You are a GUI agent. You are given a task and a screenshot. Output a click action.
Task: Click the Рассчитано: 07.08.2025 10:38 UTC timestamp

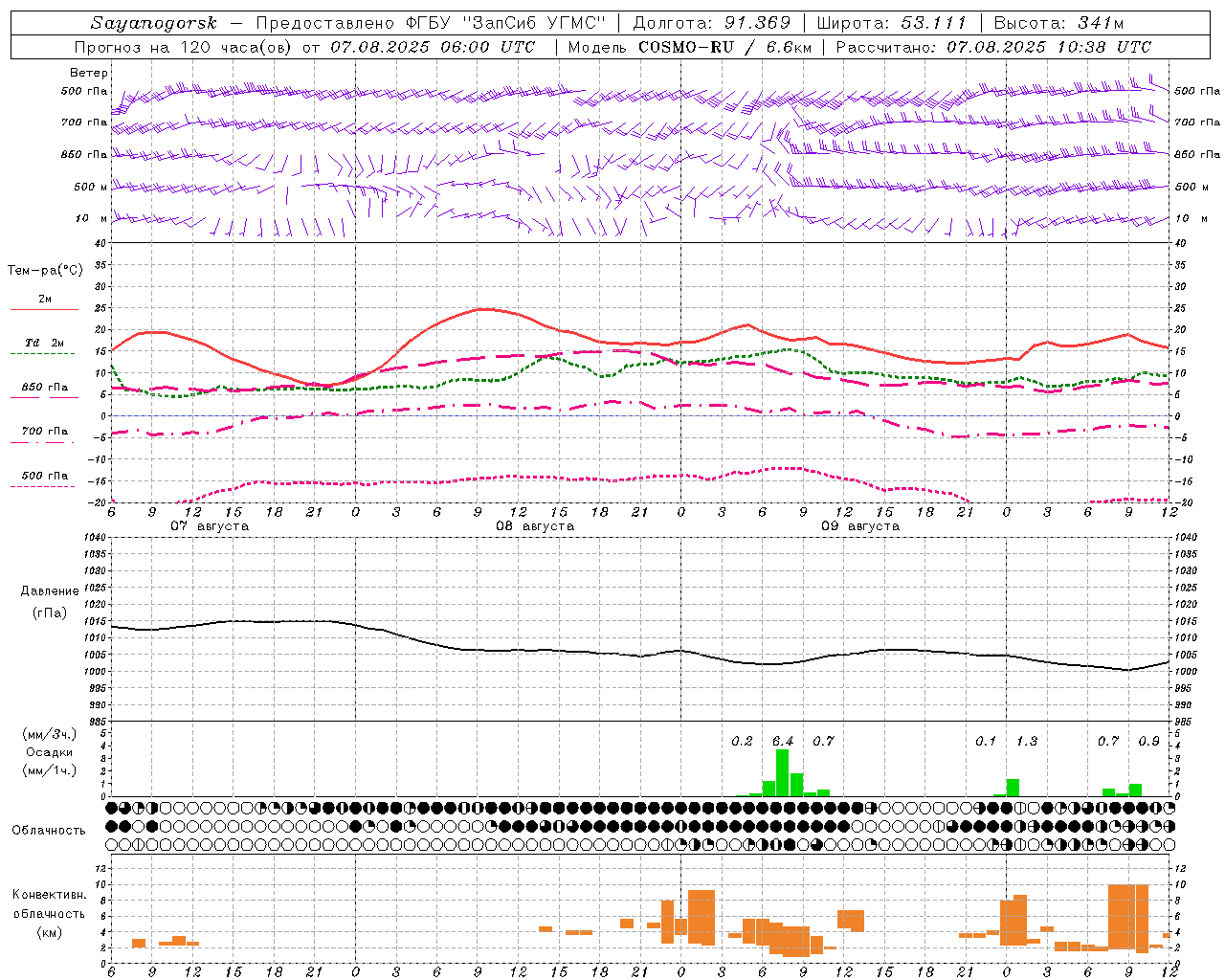(993, 47)
